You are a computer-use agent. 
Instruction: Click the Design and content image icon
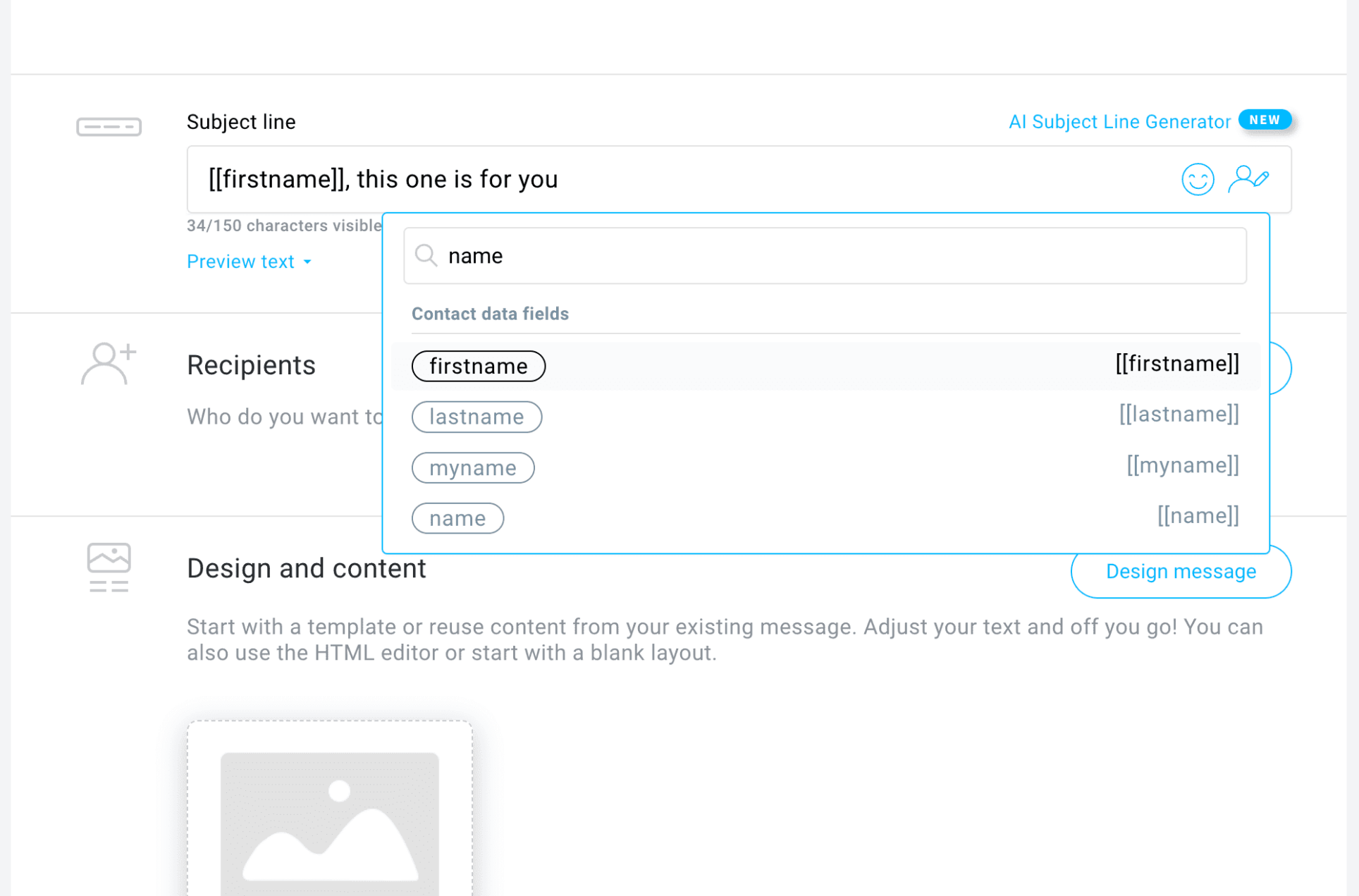pyautogui.click(x=109, y=566)
